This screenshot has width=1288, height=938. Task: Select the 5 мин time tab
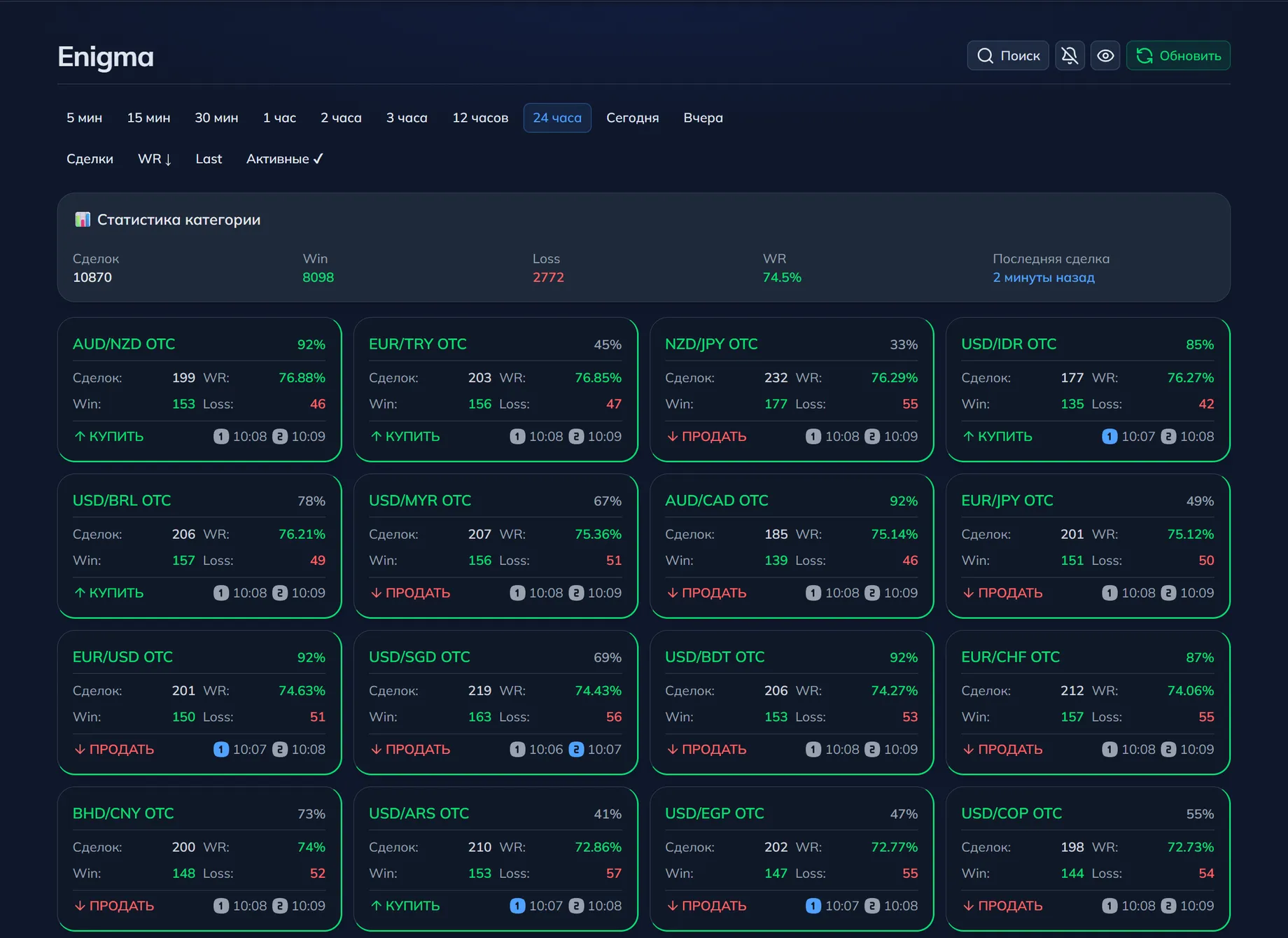(84, 118)
